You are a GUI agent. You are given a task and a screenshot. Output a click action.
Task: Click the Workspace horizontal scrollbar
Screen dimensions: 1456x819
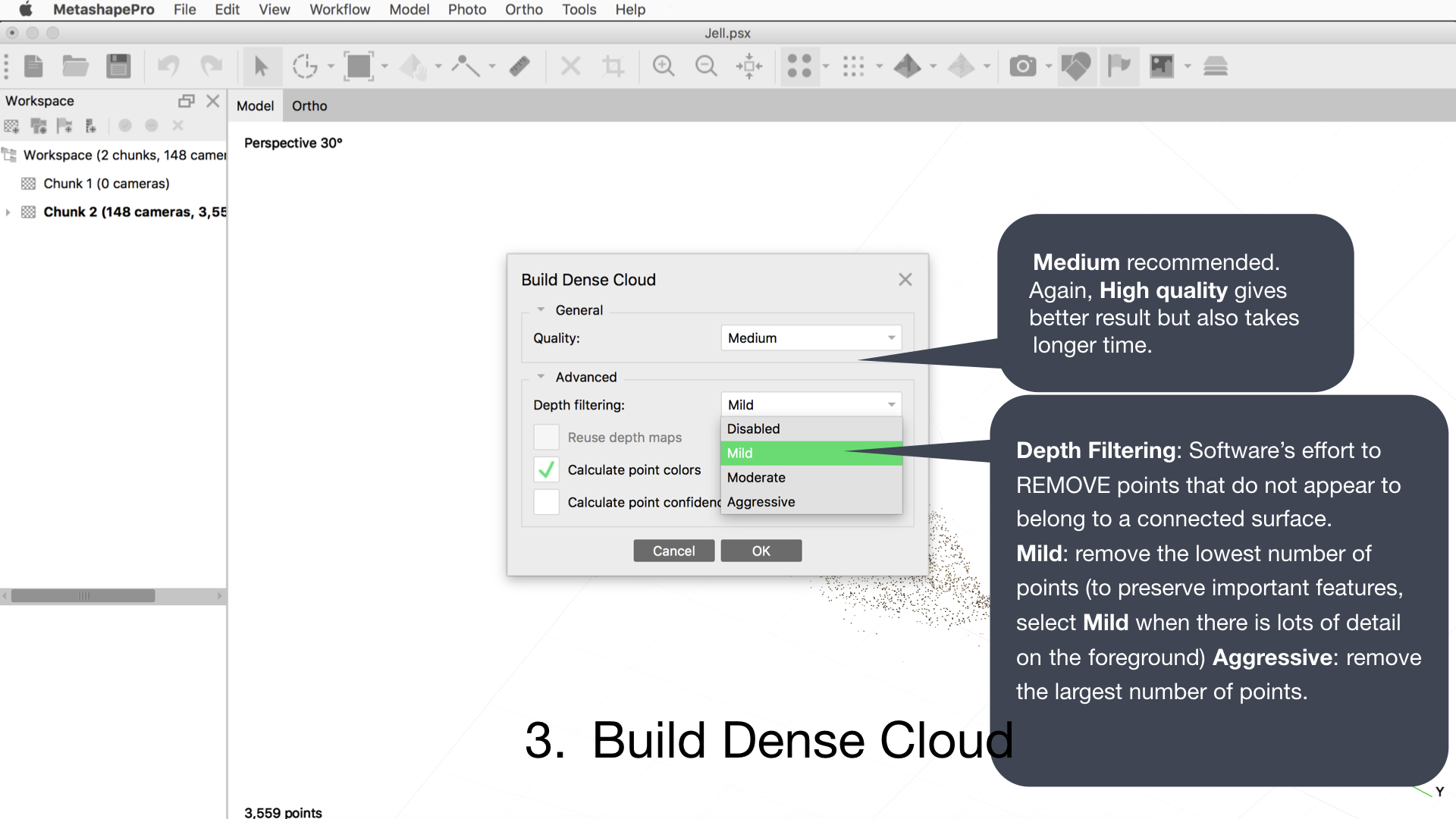[x=83, y=596]
